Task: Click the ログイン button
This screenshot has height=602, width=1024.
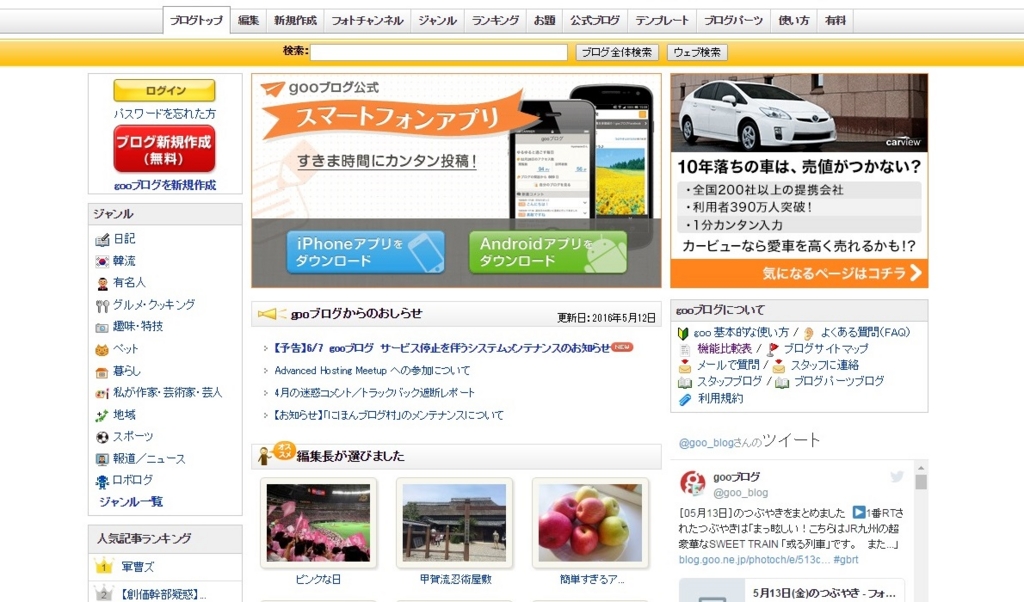Action: [x=164, y=90]
